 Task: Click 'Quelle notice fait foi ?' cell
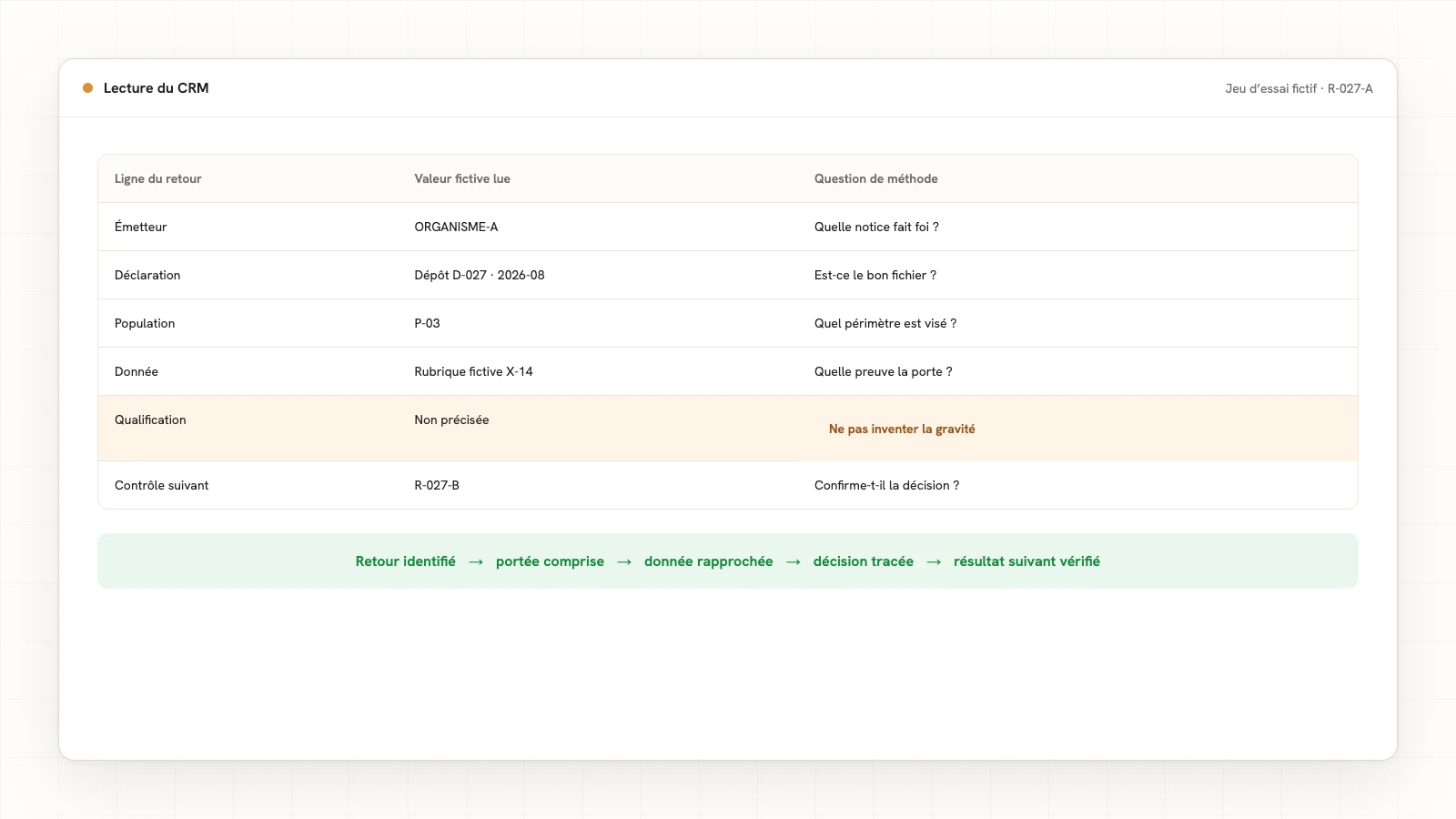(876, 227)
